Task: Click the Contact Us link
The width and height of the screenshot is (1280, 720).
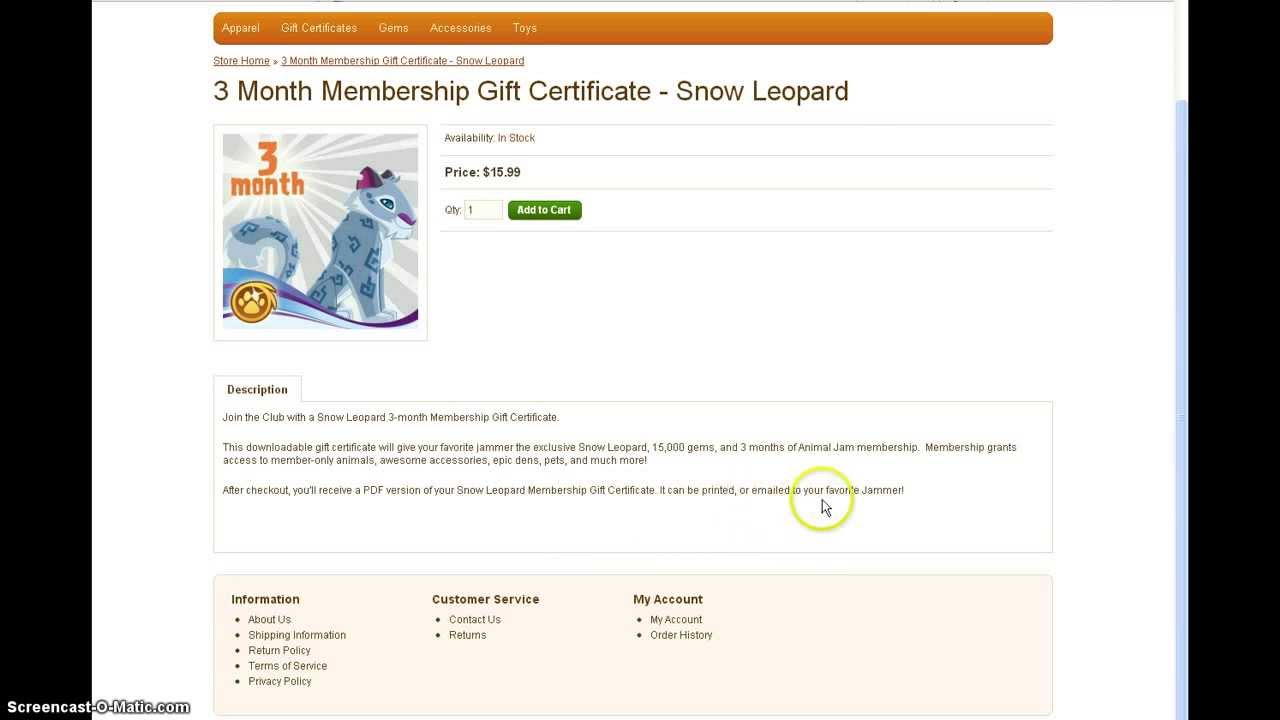Action: [475, 620]
